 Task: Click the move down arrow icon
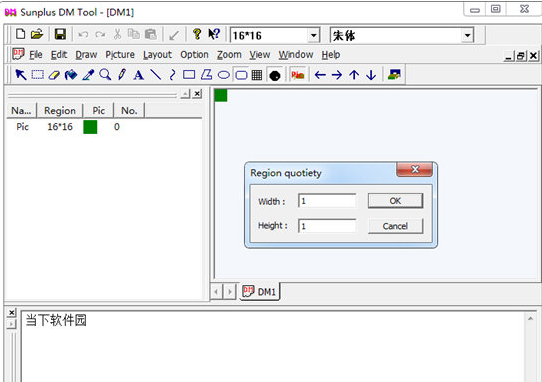371,75
